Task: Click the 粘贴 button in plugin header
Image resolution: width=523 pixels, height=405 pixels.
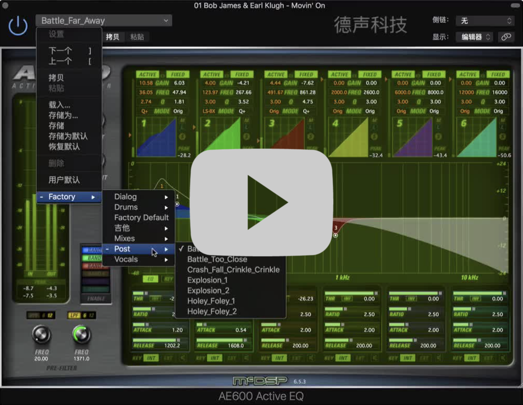Action: coord(137,37)
